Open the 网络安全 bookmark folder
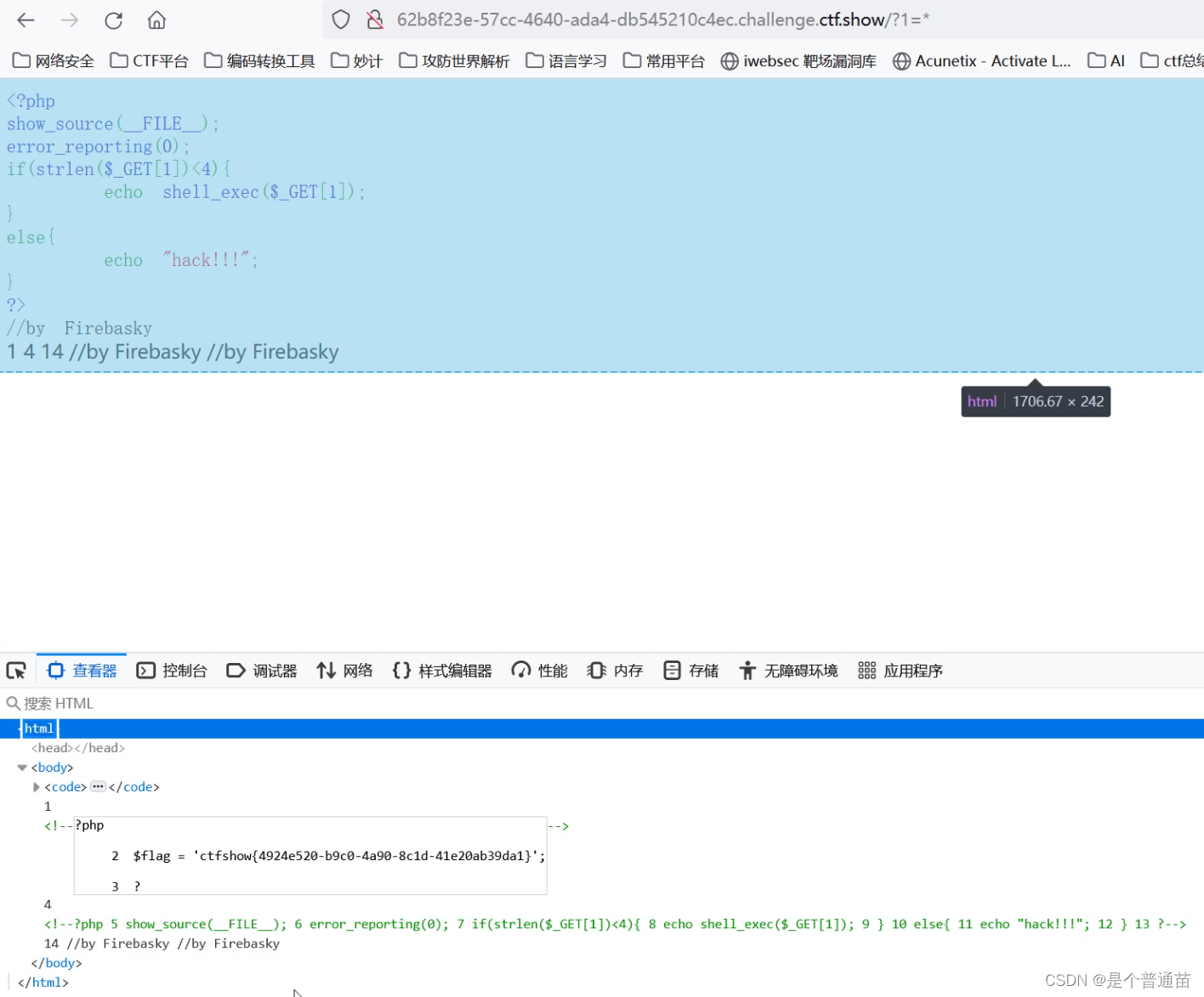Viewport: 1204px width, 997px height. [54, 61]
